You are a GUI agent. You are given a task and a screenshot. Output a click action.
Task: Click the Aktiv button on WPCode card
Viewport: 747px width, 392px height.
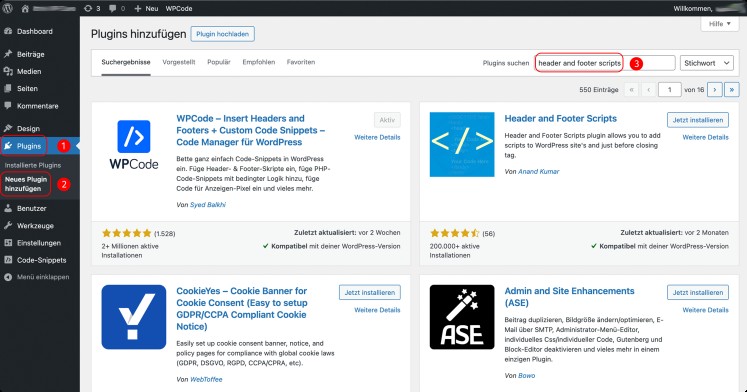387,120
